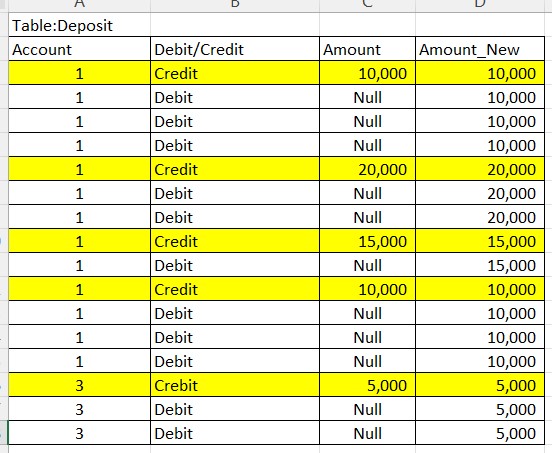Click Account 3 cell in yellow row
The width and height of the screenshot is (552, 453).
click(80, 385)
